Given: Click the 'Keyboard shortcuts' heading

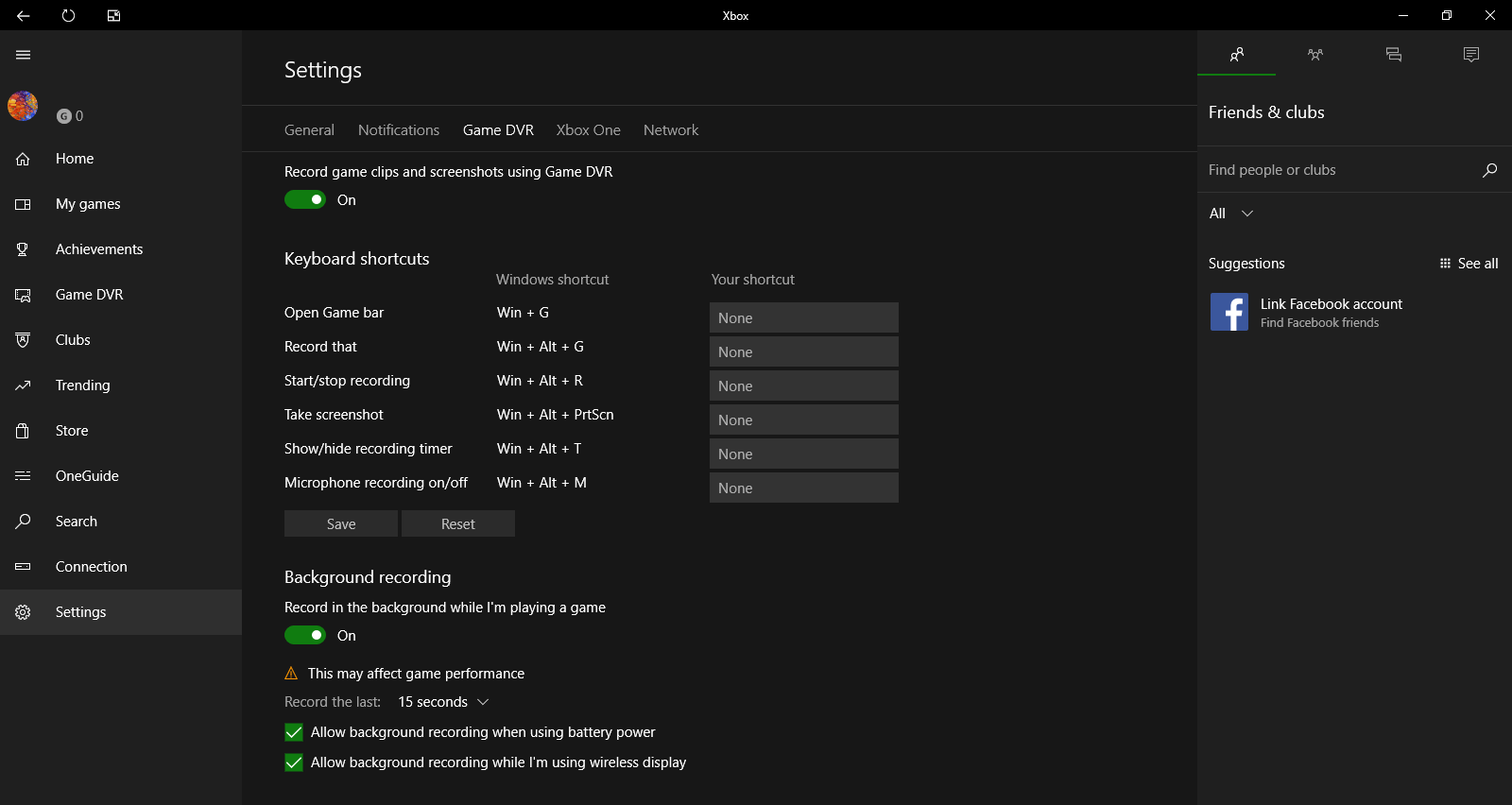Looking at the screenshot, I should point(357,259).
